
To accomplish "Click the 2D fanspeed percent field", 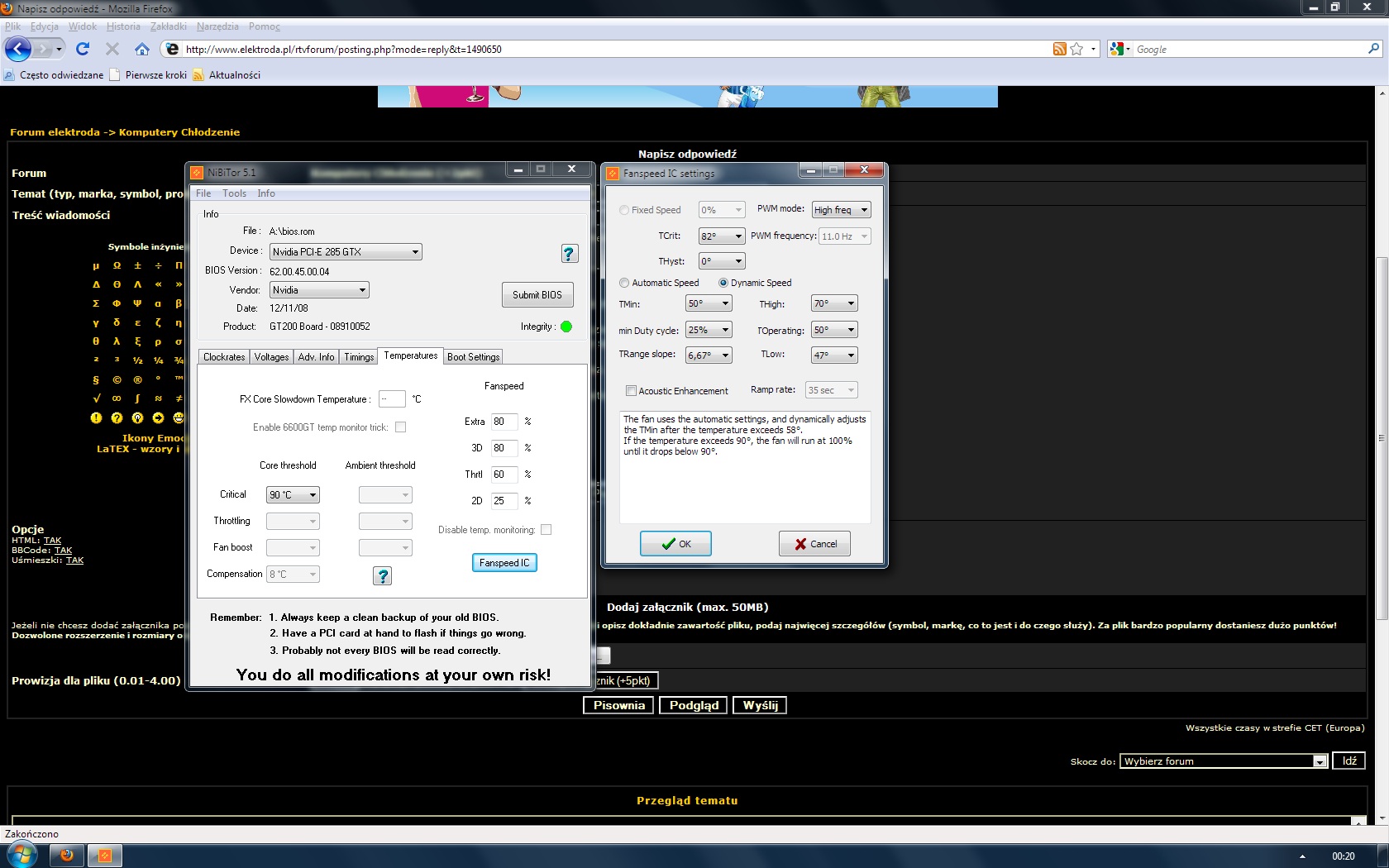I will point(504,501).
